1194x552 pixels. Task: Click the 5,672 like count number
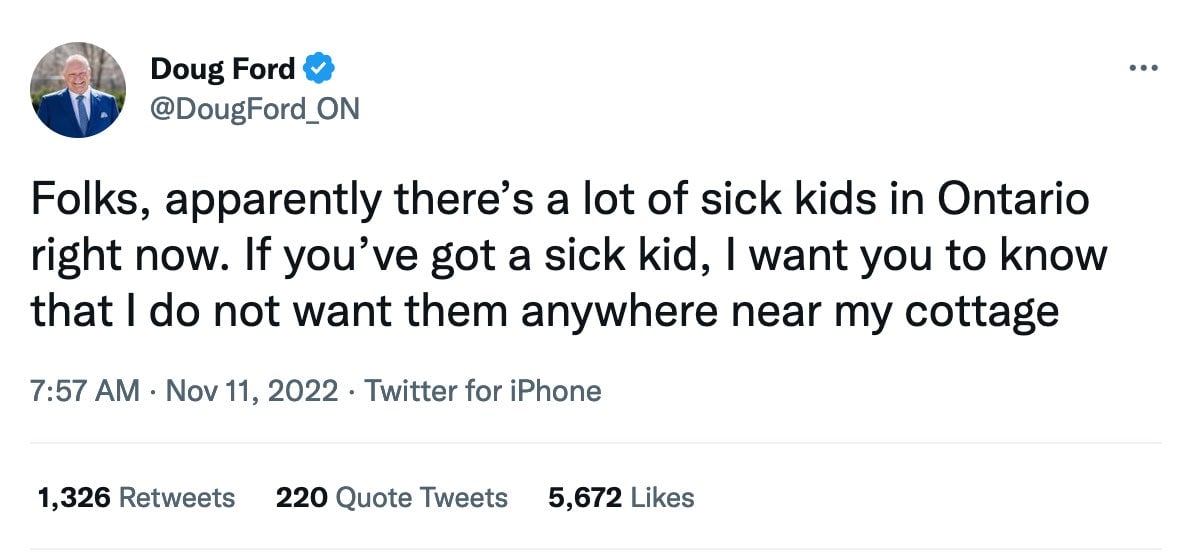click(585, 497)
